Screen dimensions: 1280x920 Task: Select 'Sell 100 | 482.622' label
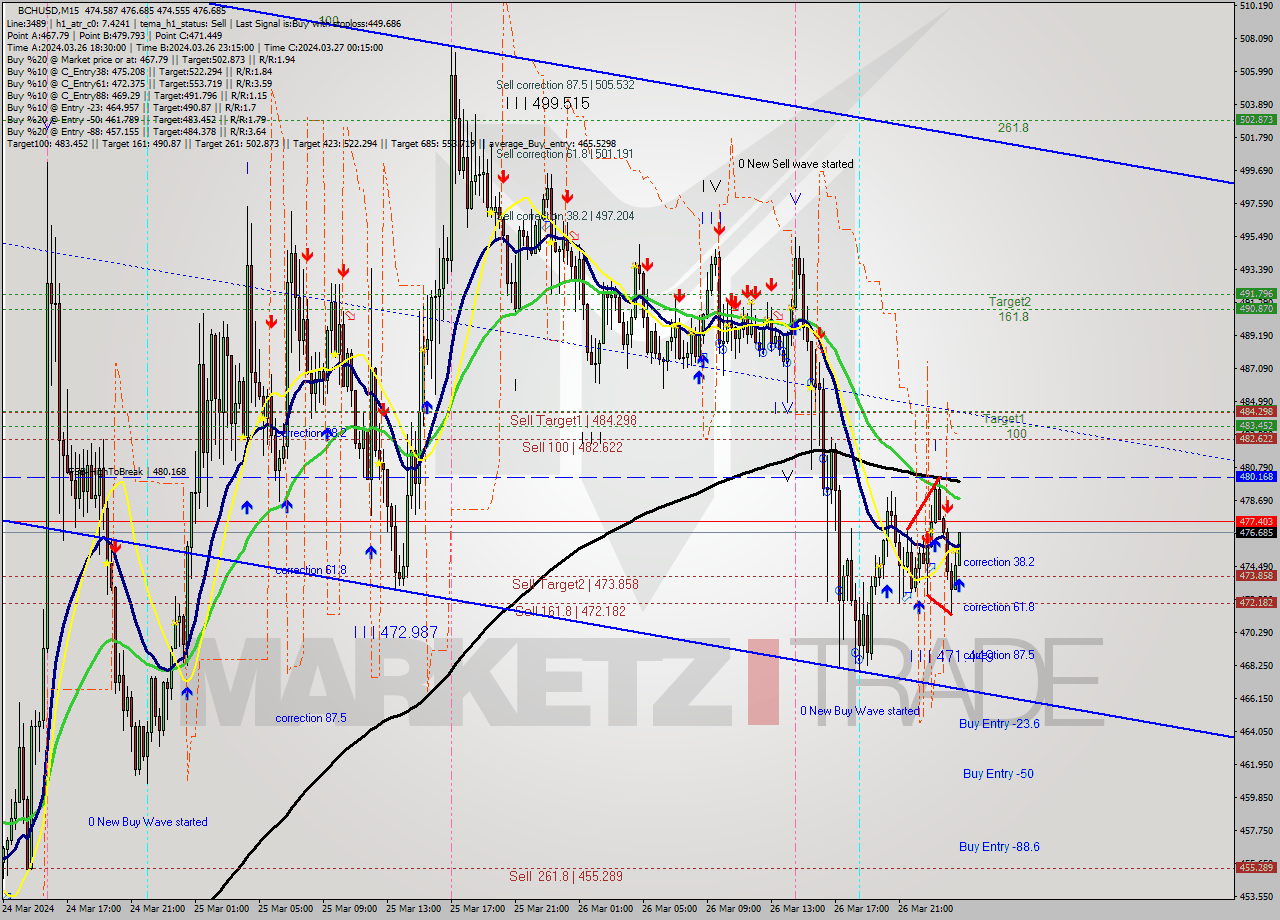572,448
